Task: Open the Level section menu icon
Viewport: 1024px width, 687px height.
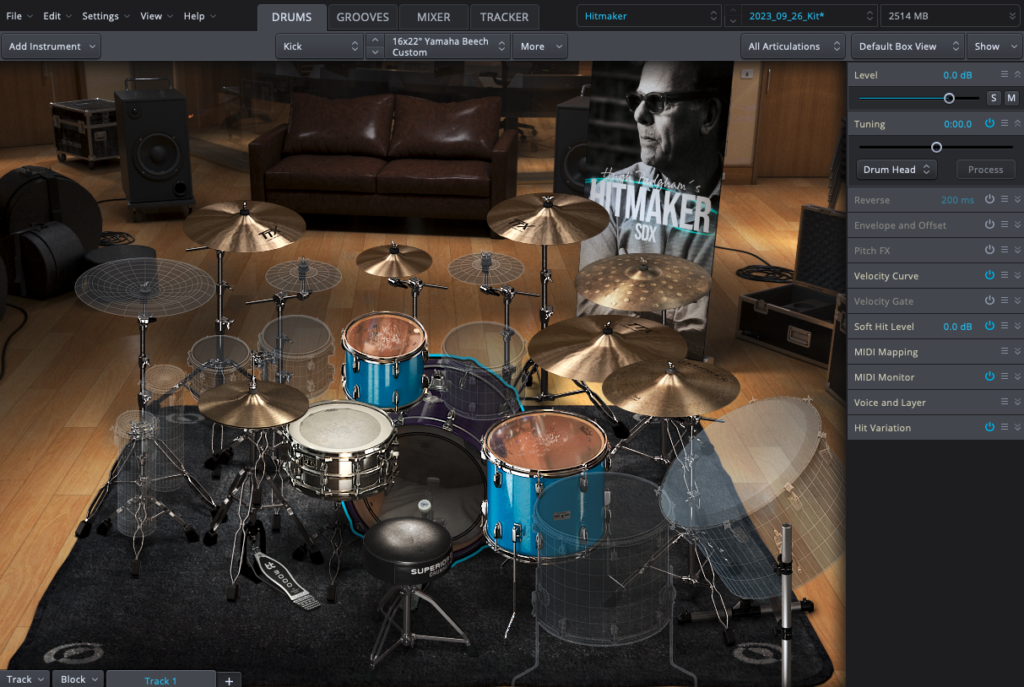Action: (1004, 75)
